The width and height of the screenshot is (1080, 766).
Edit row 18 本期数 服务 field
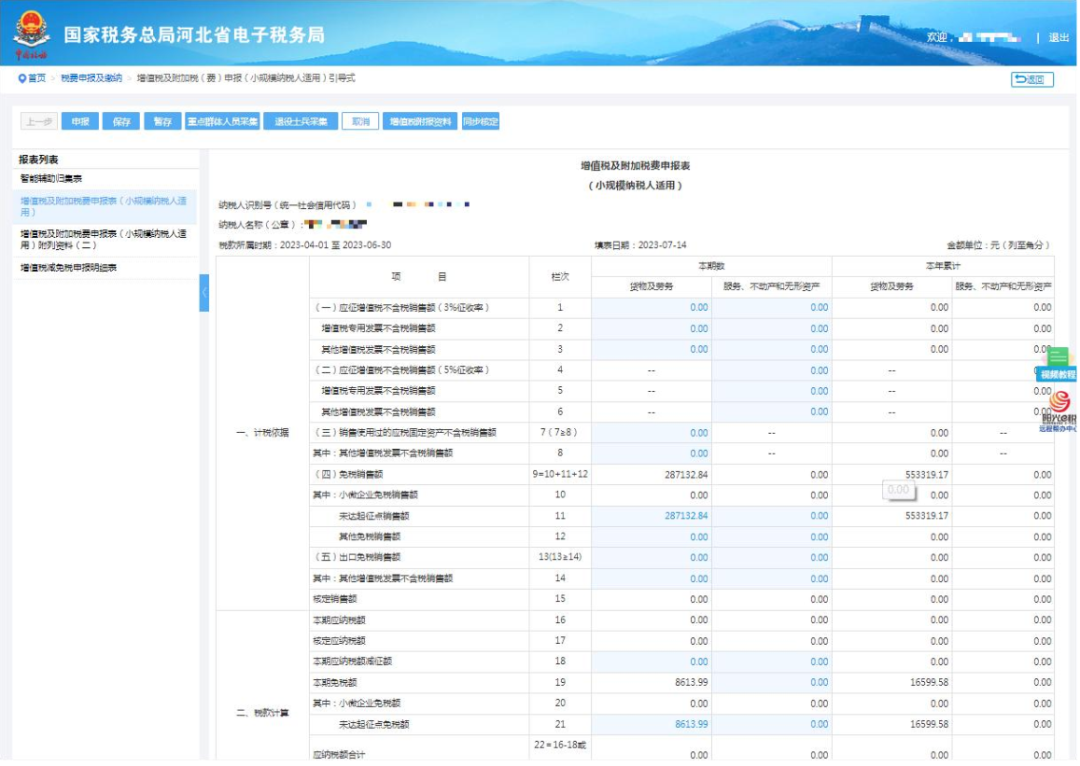point(773,663)
